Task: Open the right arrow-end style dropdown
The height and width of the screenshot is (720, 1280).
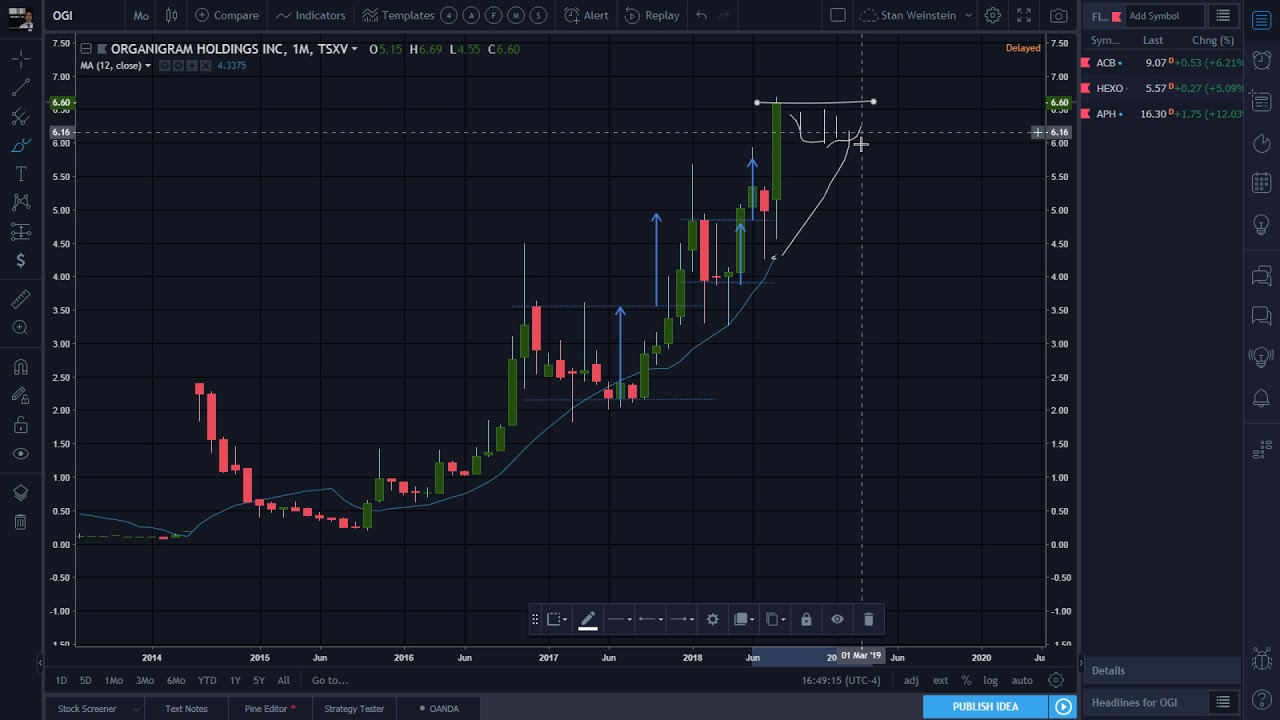Action: [x=681, y=619]
